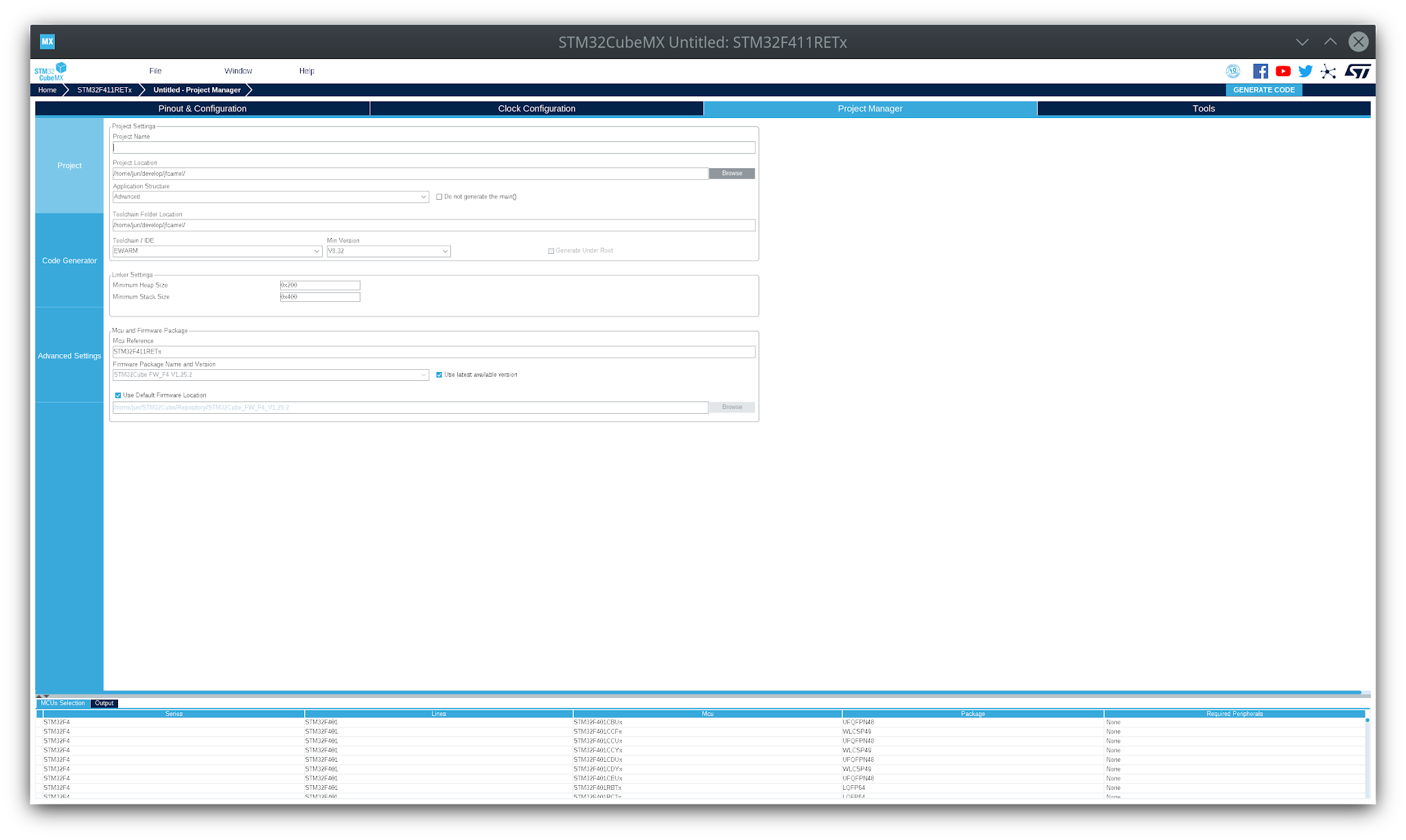Click Browse for Project Location
The image size is (1406, 840).
pyautogui.click(x=732, y=174)
